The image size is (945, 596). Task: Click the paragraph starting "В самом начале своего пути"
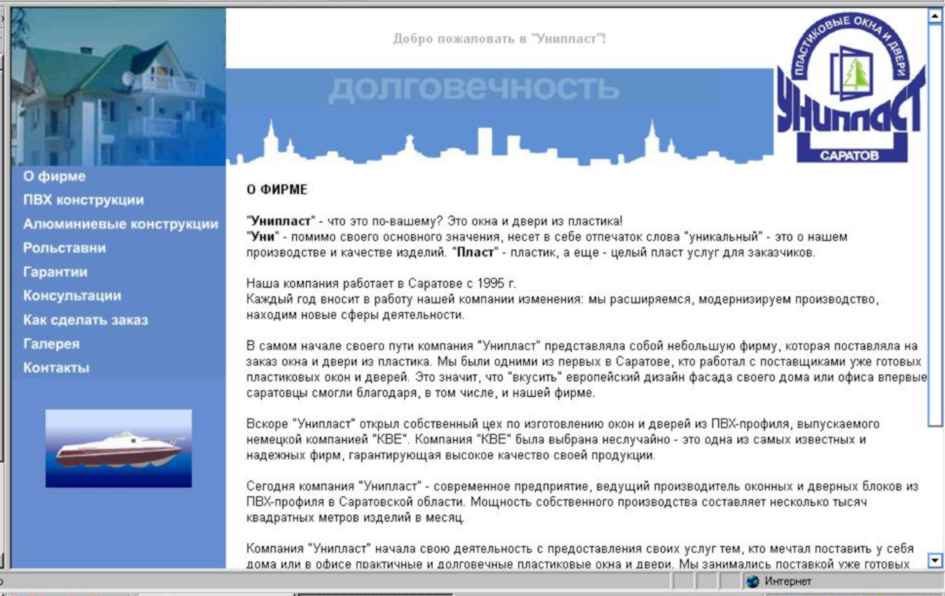[586, 369]
